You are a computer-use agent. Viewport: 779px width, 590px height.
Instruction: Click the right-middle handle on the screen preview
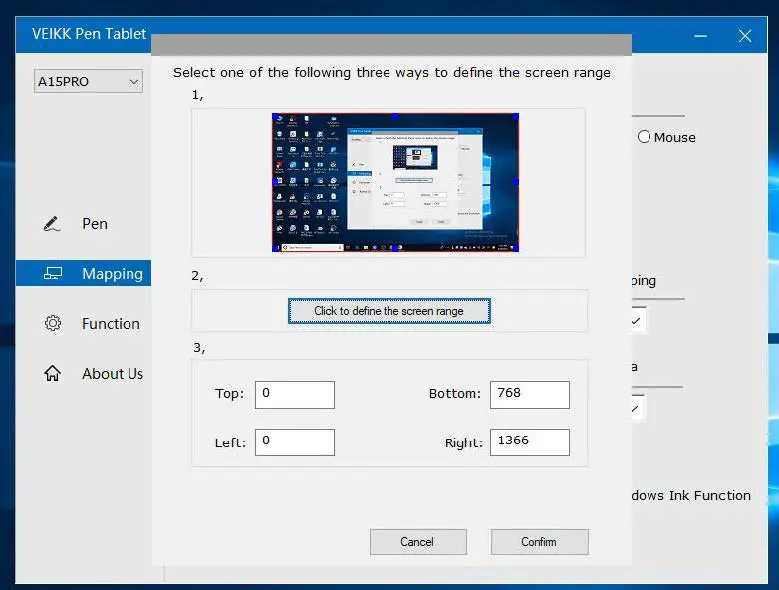tap(518, 181)
